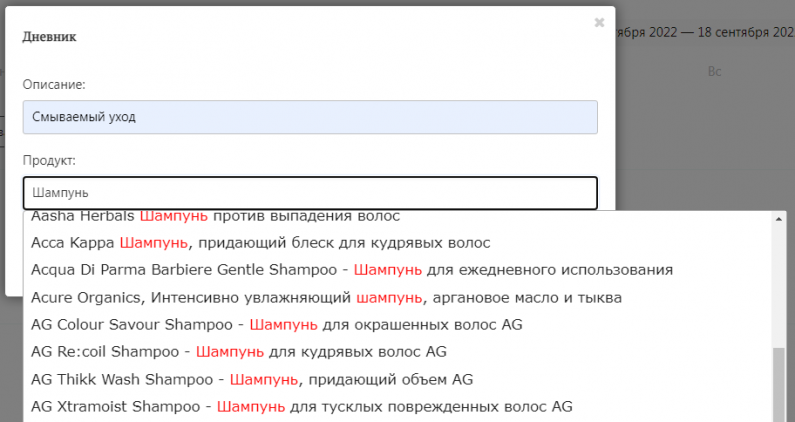Click the Описание field containing 'Смываемый уход'
Image resolution: width=795 pixels, height=422 pixels.
(310, 117)
